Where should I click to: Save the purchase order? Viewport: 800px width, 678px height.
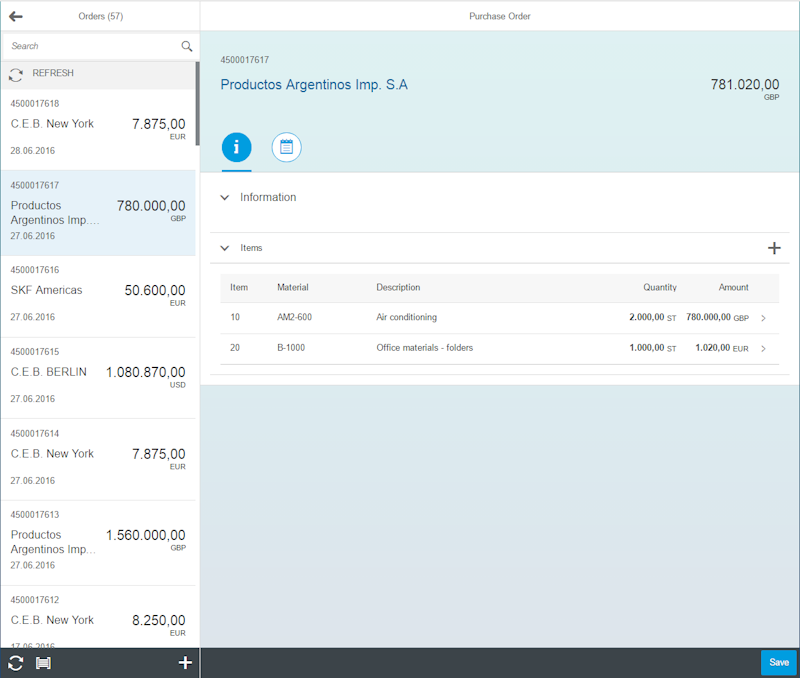pyautogui.click(x=779, y=662)
